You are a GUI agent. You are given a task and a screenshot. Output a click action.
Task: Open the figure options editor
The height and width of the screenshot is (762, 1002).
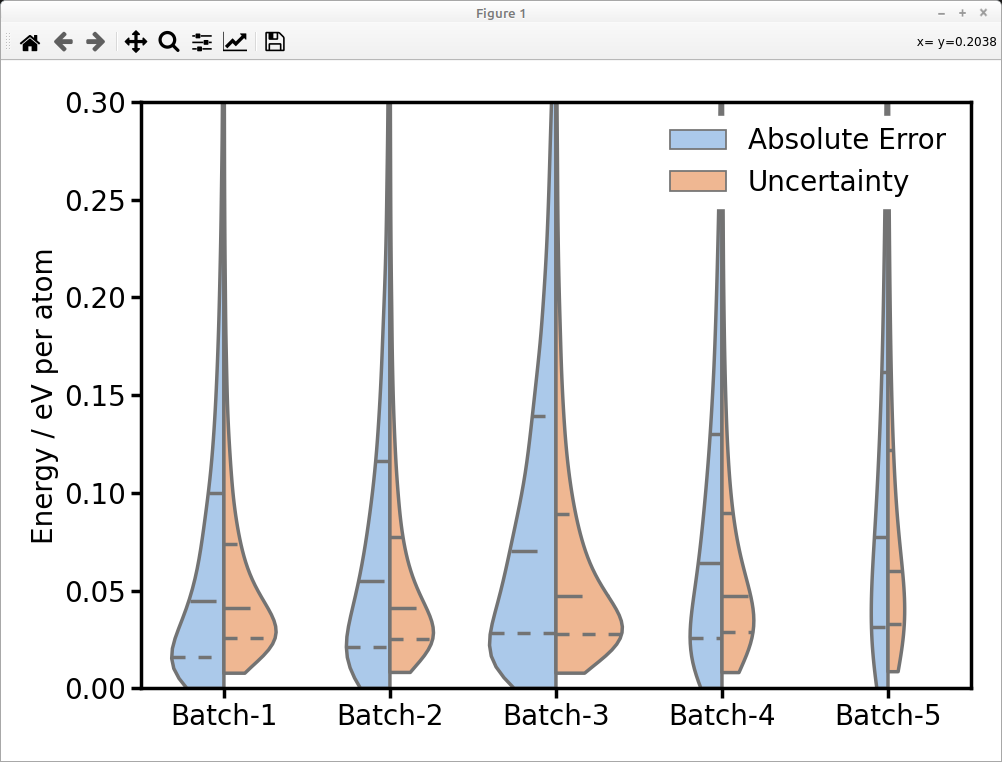235,42
